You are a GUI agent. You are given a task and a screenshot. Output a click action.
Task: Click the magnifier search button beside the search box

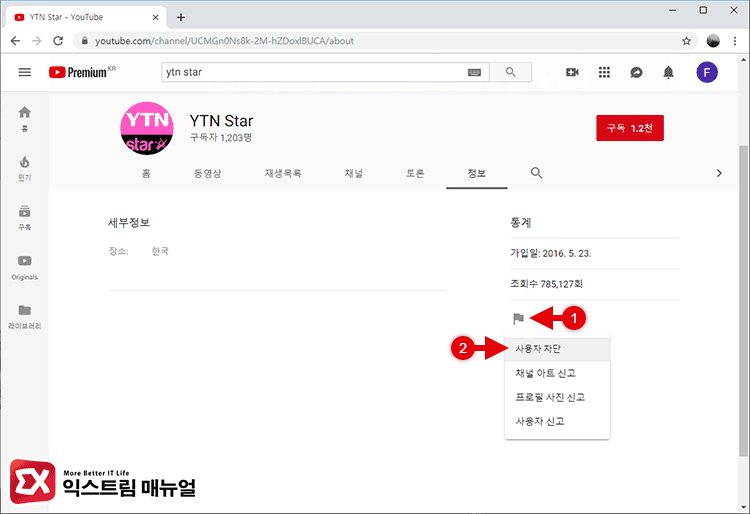(x=510, y=72)
